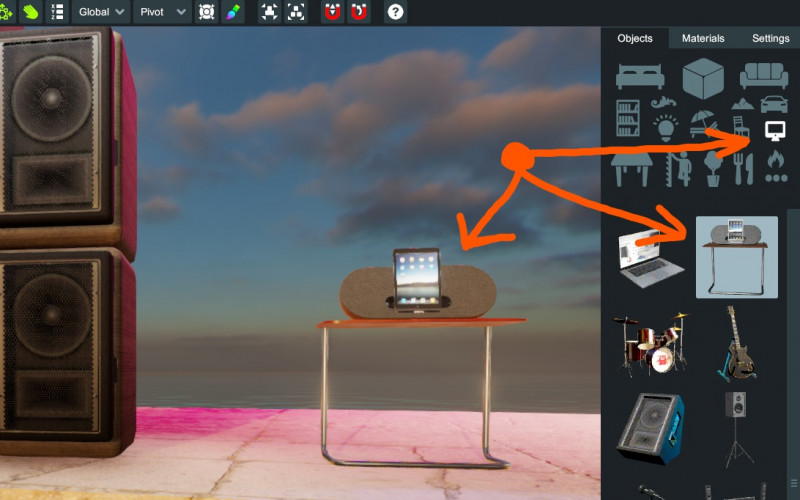Select the mountain landscape category icon
This screenshot has width=800, height=500.
click(742, 104)
